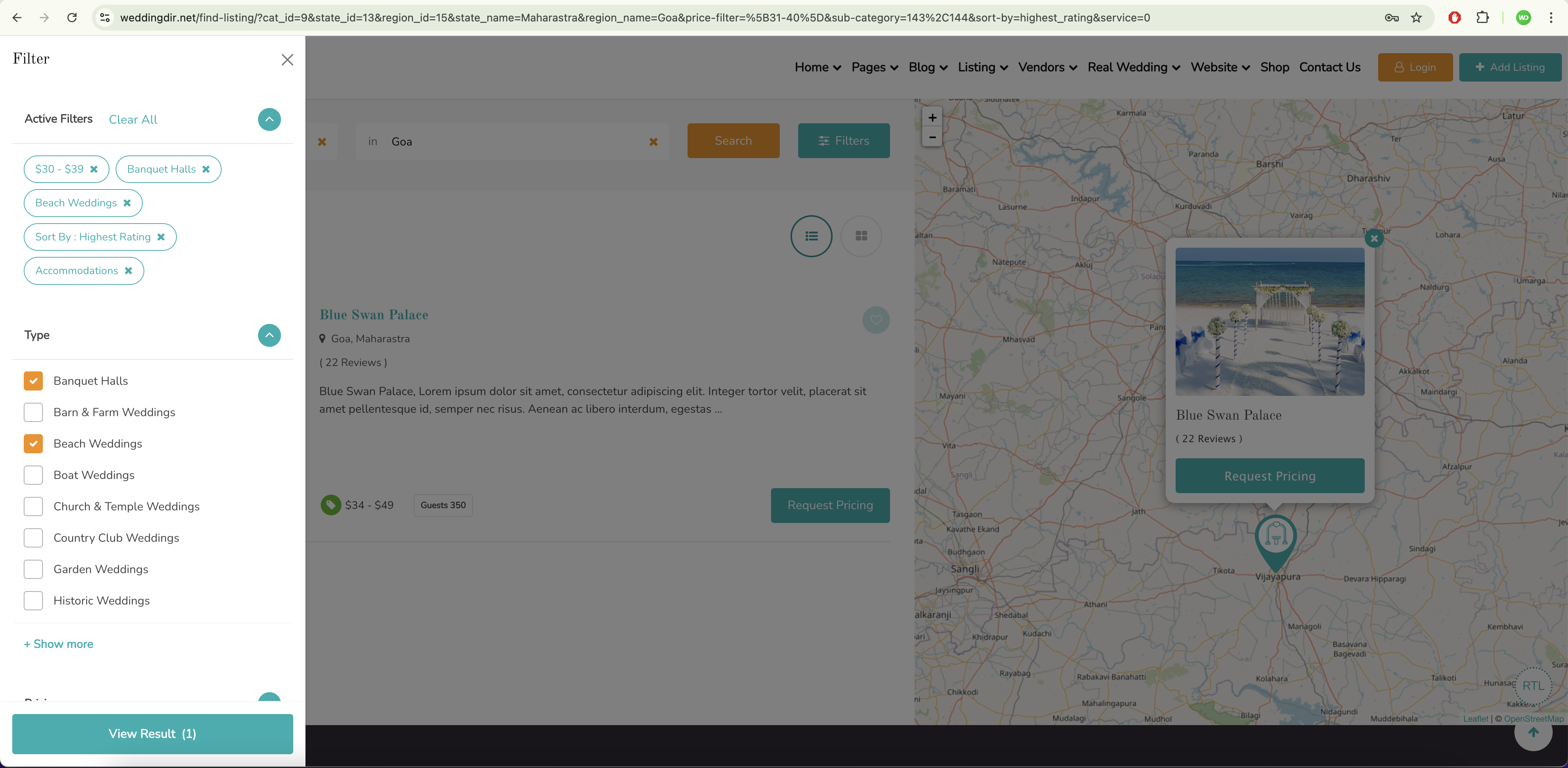Zoom in on the map
Screen dimensions: 1568x768
pos(932,118)
